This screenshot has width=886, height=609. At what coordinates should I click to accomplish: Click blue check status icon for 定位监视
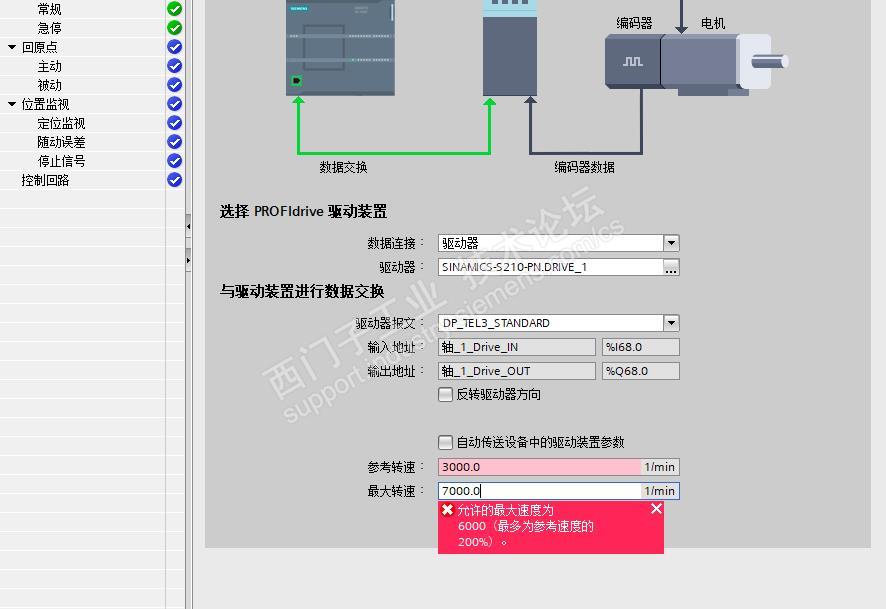[175, 123]
